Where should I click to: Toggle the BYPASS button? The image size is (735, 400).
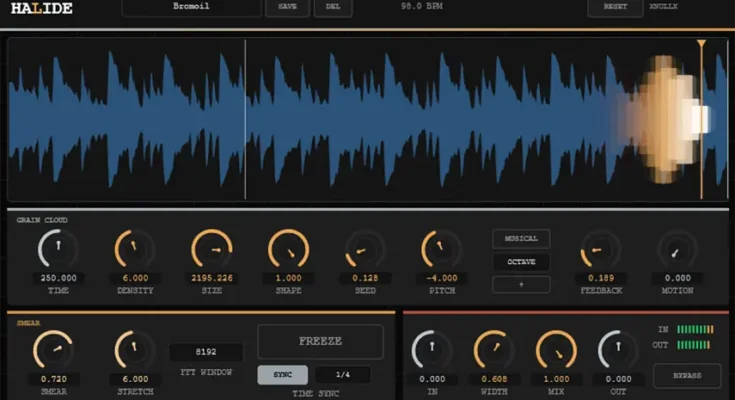687,376
